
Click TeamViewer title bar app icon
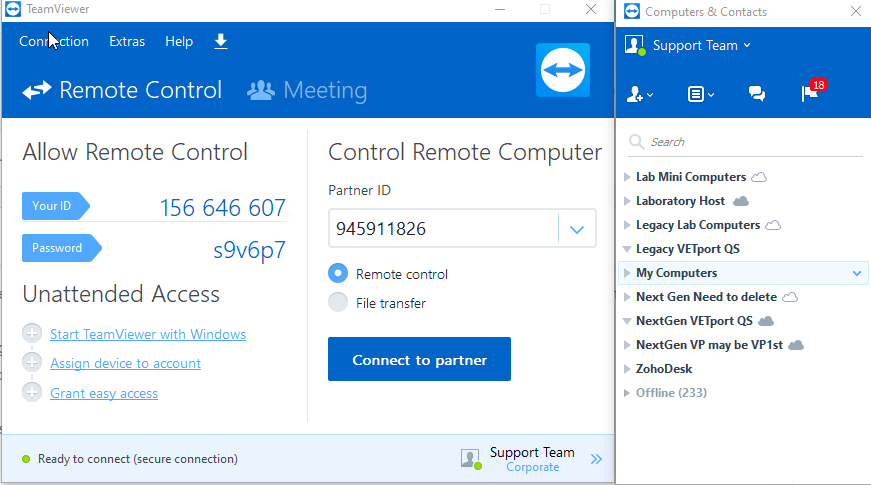(x=13, y=9)
